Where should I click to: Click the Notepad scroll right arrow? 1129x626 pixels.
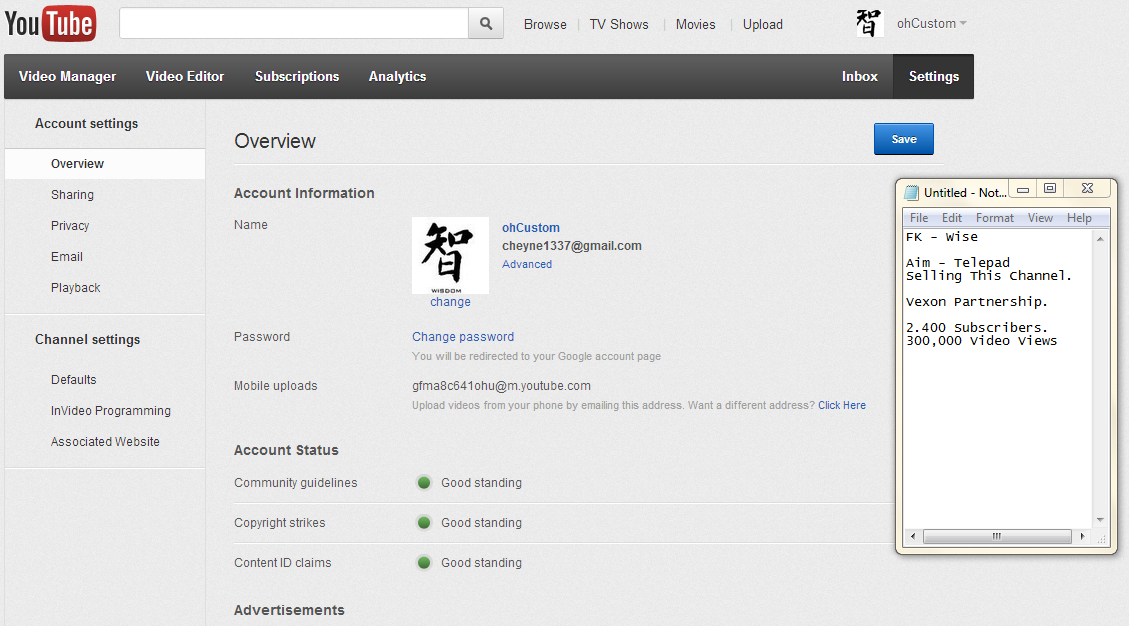click(1082, 536)
